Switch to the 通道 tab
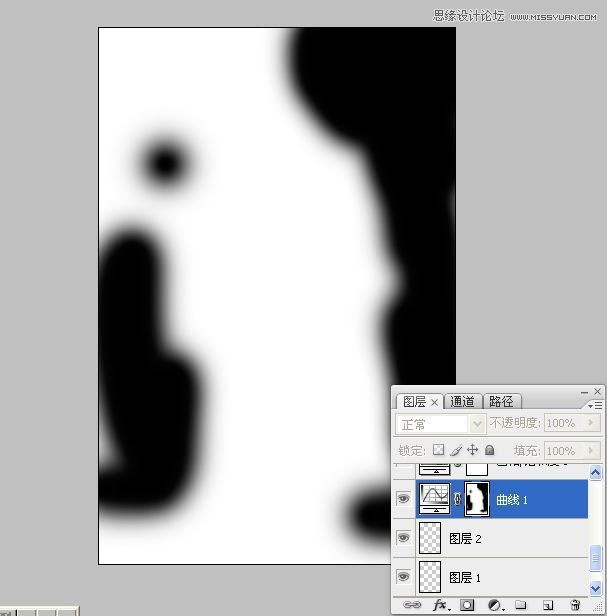 click(x=463, y=401)
